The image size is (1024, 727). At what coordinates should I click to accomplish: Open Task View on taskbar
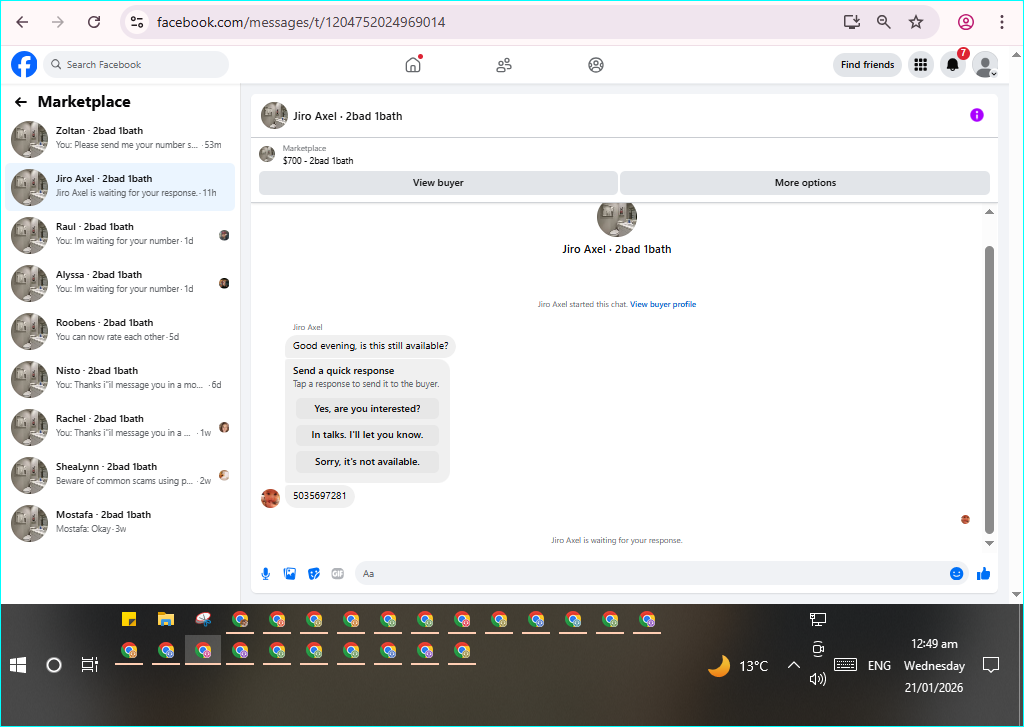pyautogui.click(x=89, y=665)
